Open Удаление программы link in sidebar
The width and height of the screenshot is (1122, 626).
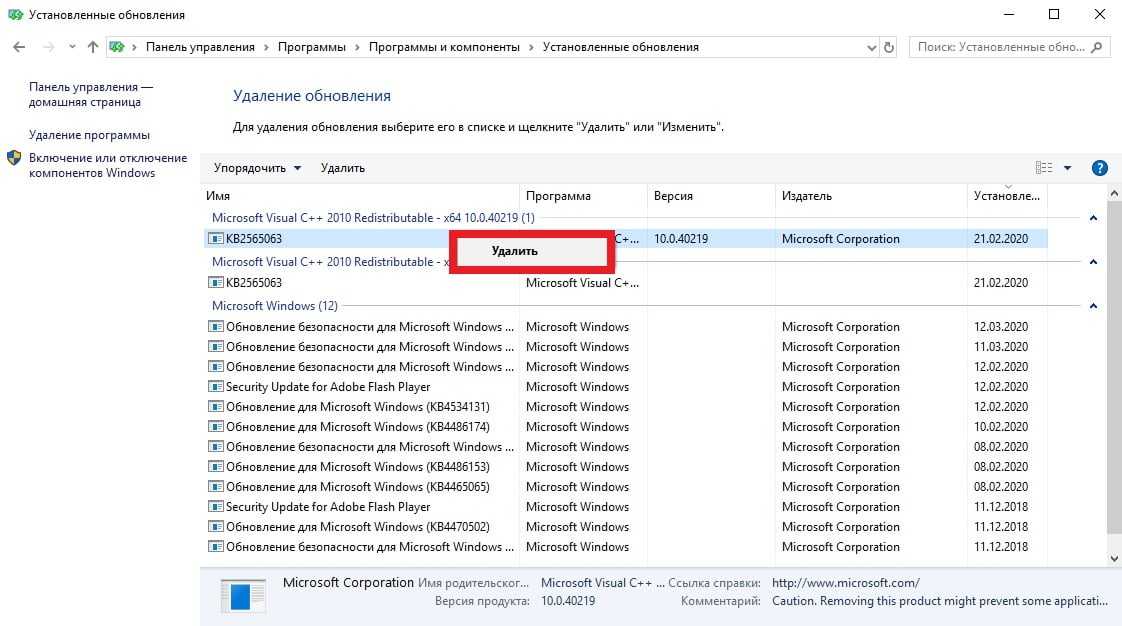coord(89,135)
